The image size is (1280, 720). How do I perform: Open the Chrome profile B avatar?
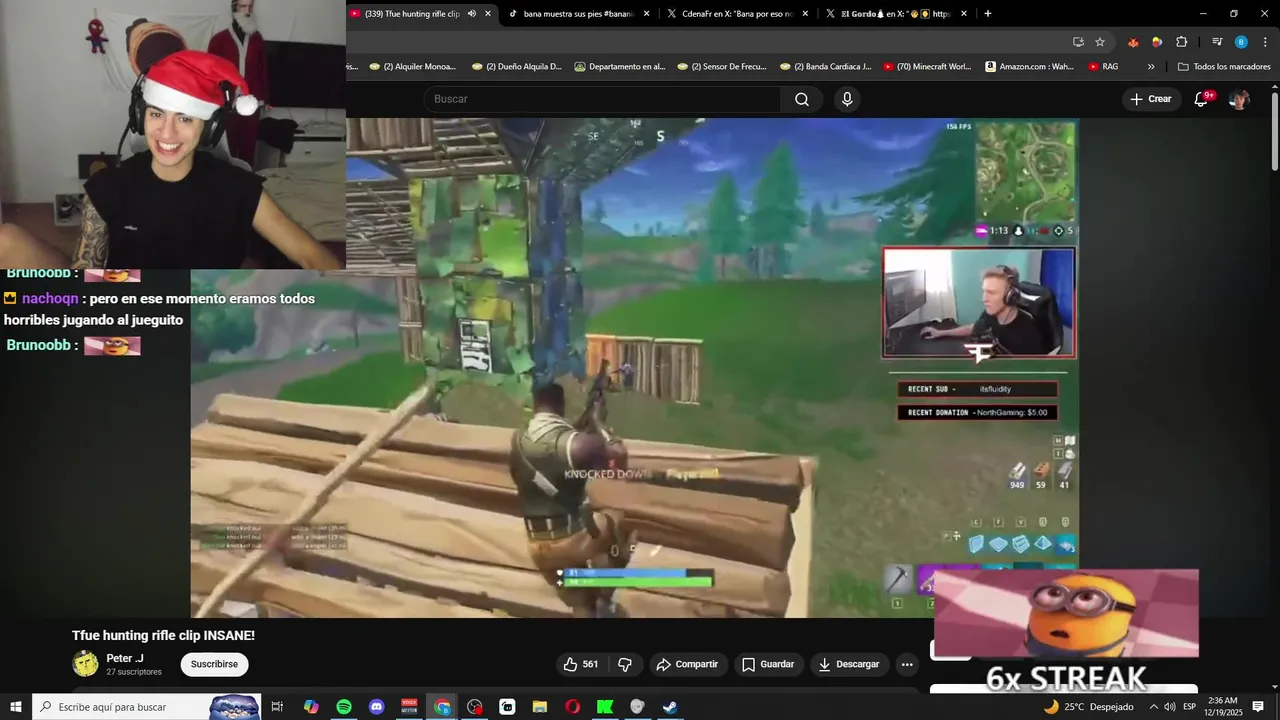1241,42
